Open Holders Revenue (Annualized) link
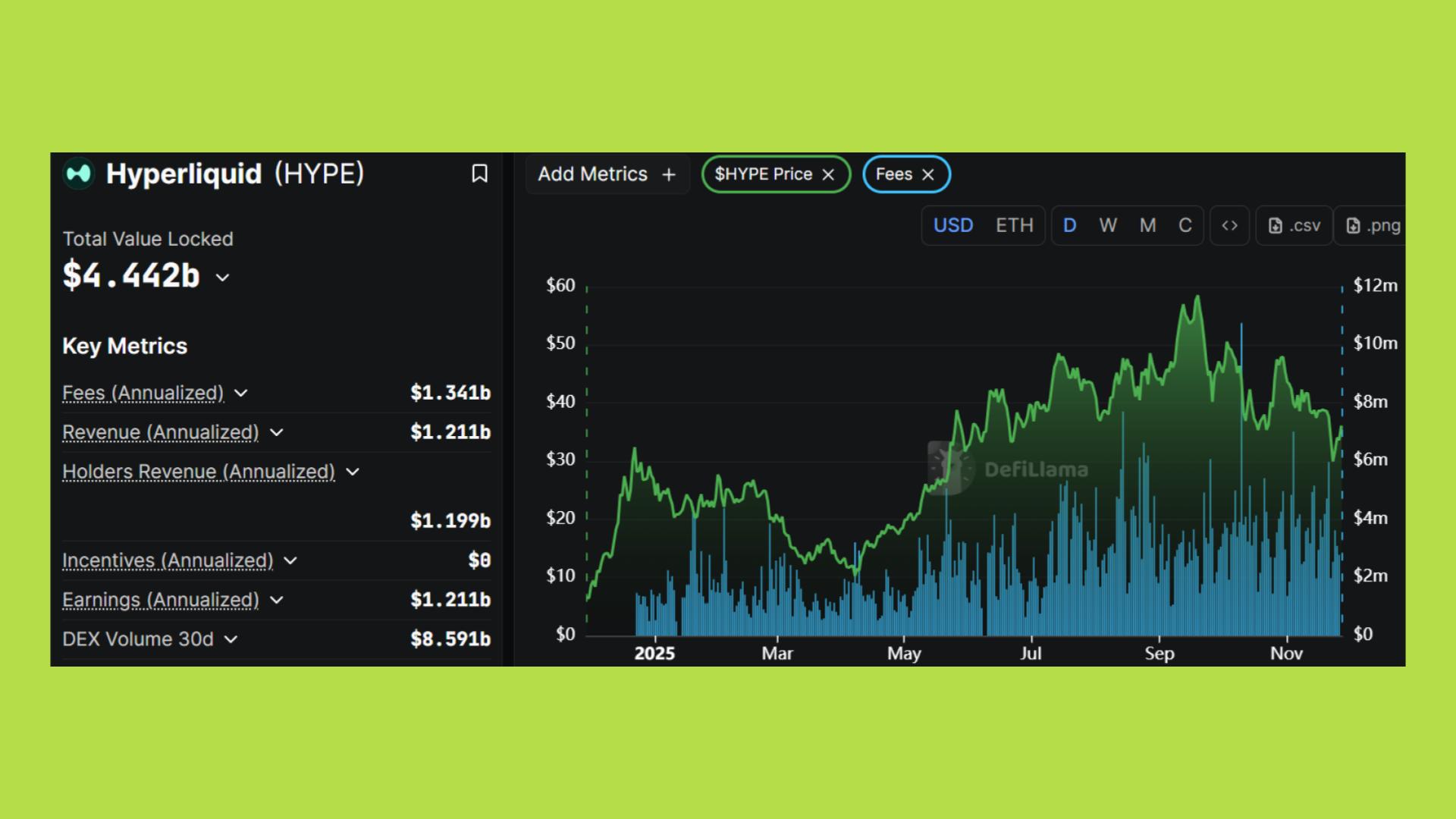The width and height of the screenshot is (1456, 819). coord(198,472)
